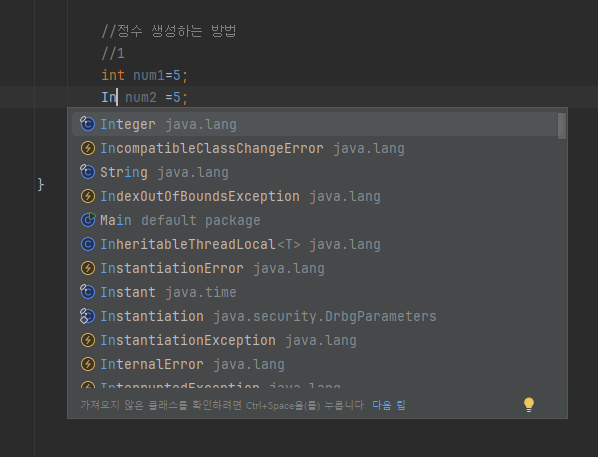The width and height of the screenshot is (598, 457).
Task: Place cursor in 'int num1=5;' line
Action: pos(145,75)
